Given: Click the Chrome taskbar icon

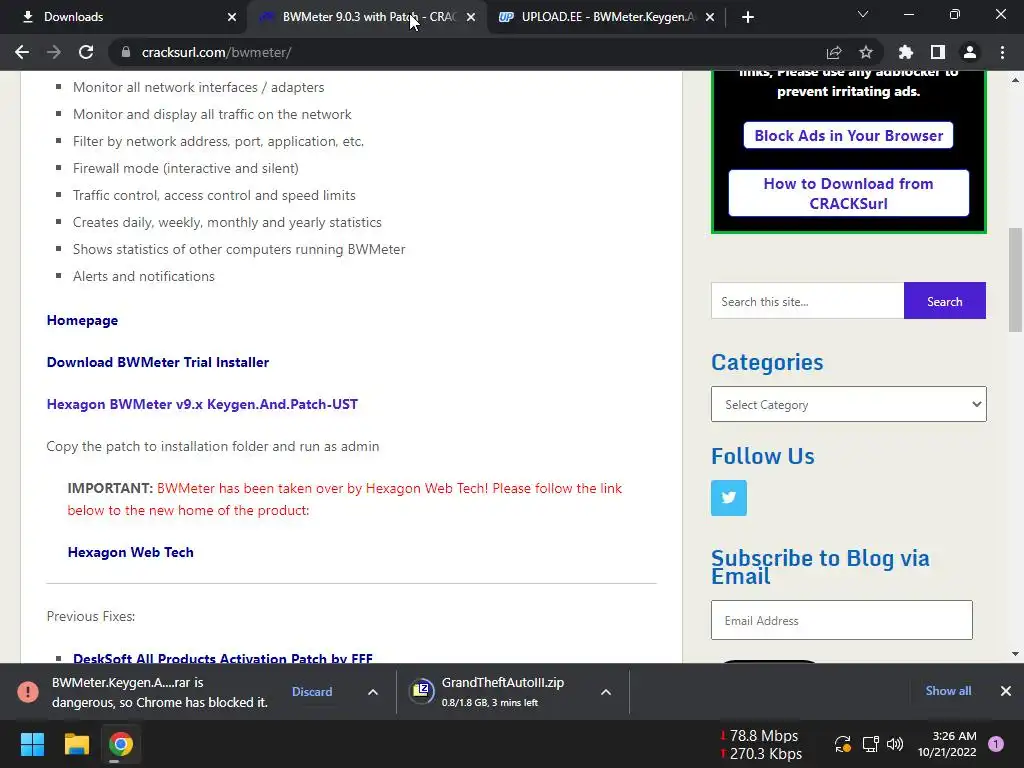Looking at the screenshot, I should click(x=121, y=744).
